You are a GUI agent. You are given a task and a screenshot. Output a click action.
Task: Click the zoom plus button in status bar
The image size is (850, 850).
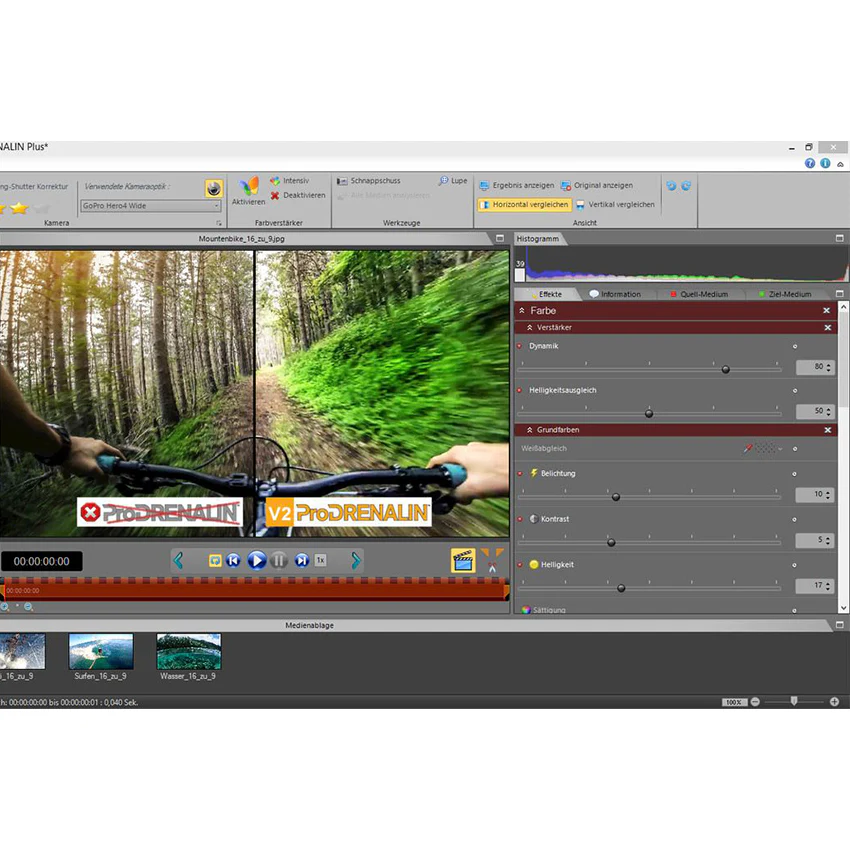tap(834, 702)
